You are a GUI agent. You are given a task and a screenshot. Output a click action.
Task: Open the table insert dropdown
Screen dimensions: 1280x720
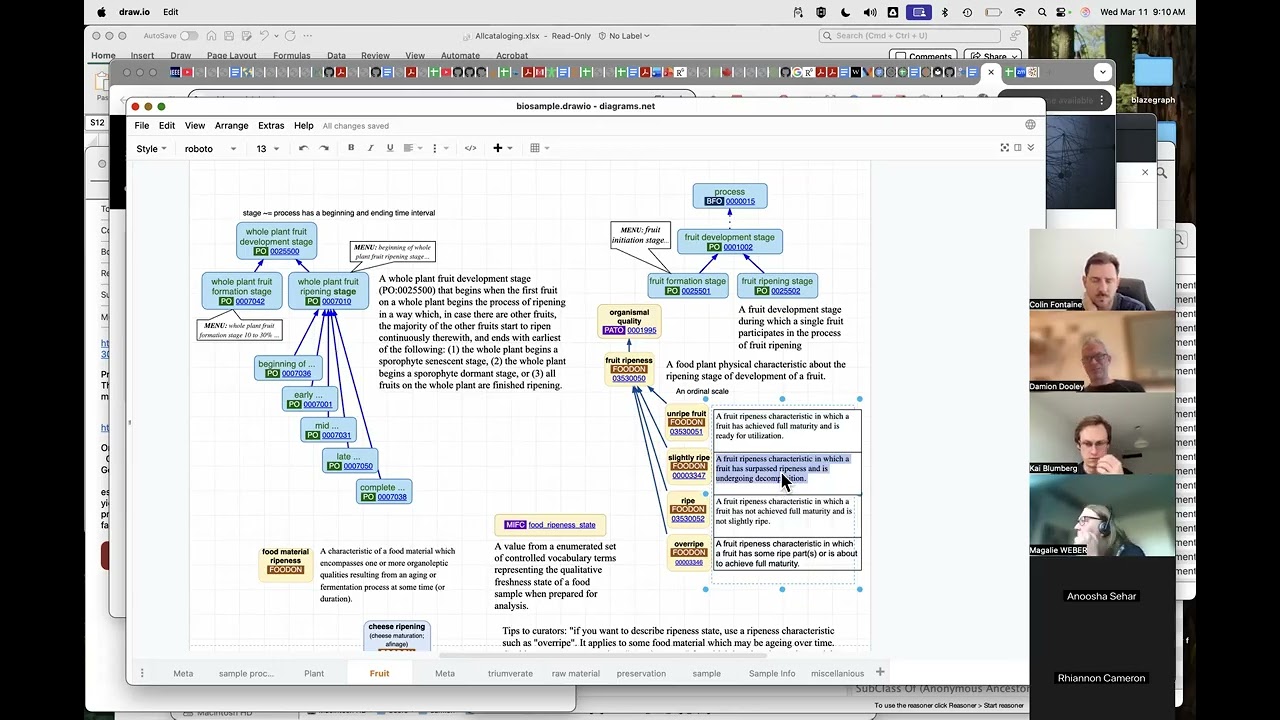[x=539, y=148]
